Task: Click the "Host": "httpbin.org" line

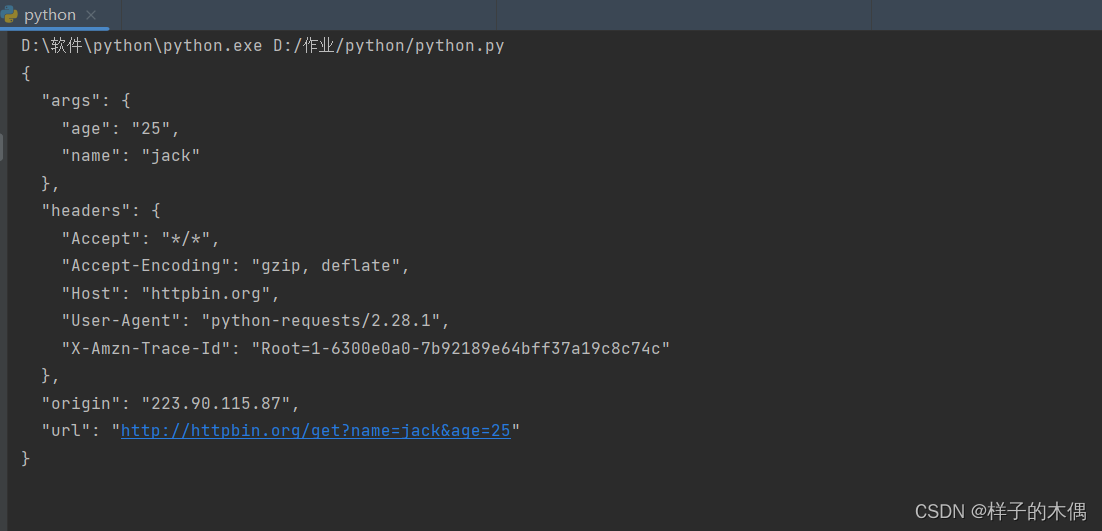Action: pyautogui.click(x=171, y=294)
